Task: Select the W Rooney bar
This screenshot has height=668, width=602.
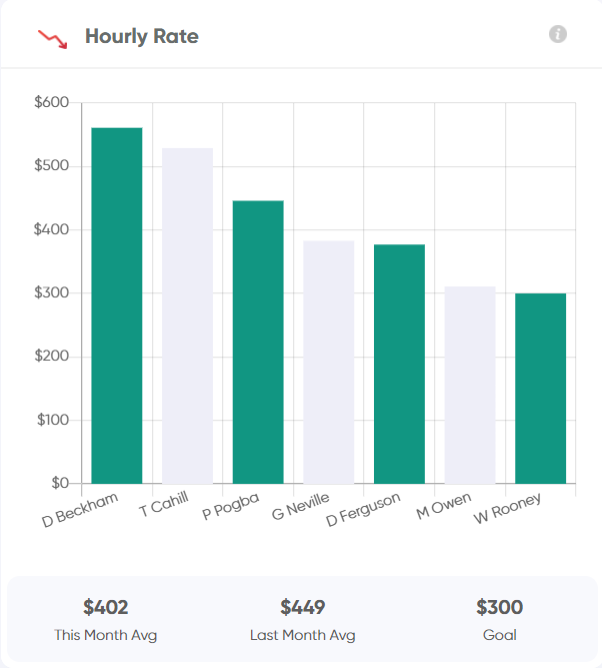Action: point(541,388)
